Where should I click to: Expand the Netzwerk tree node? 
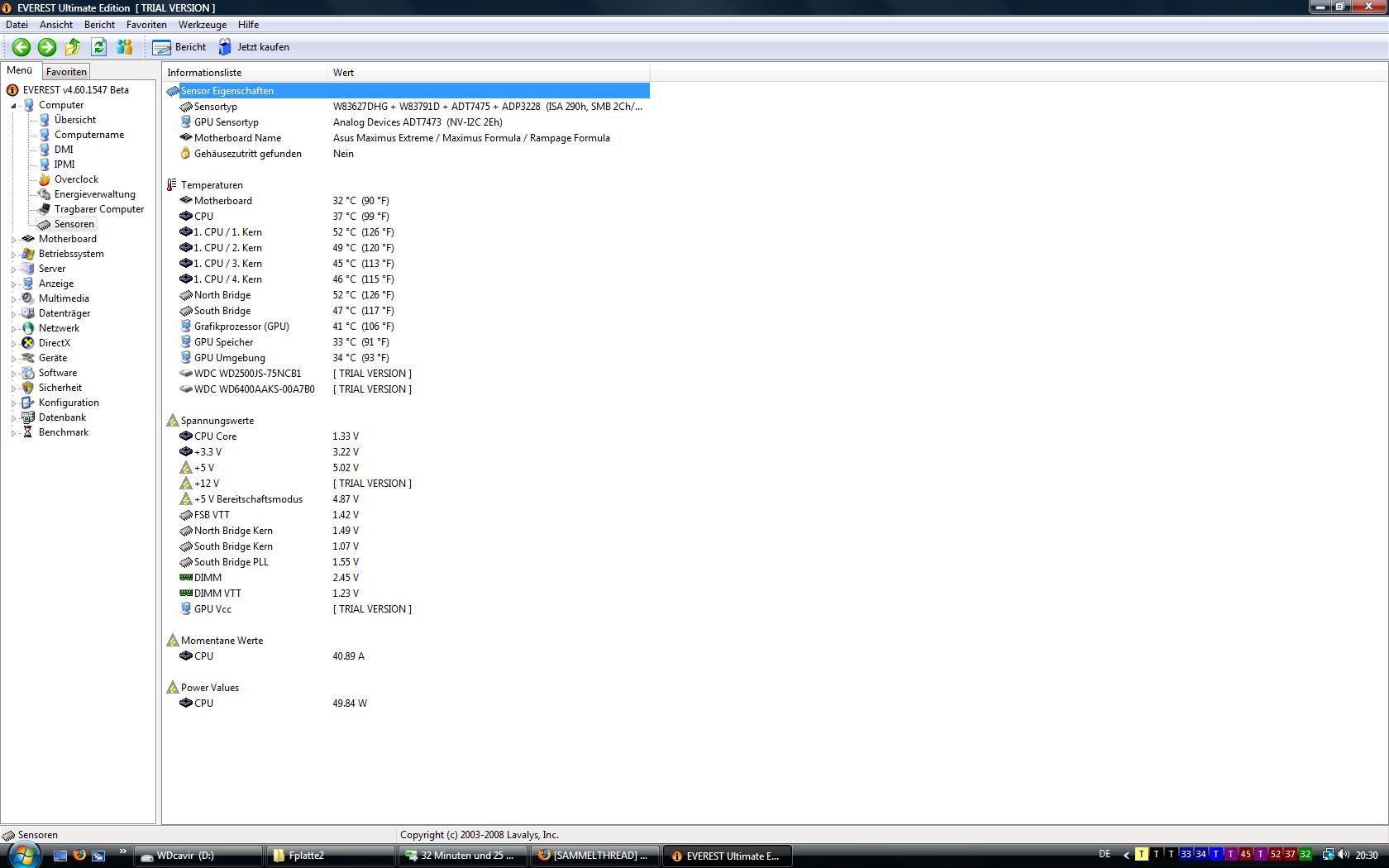coord(13,329)
